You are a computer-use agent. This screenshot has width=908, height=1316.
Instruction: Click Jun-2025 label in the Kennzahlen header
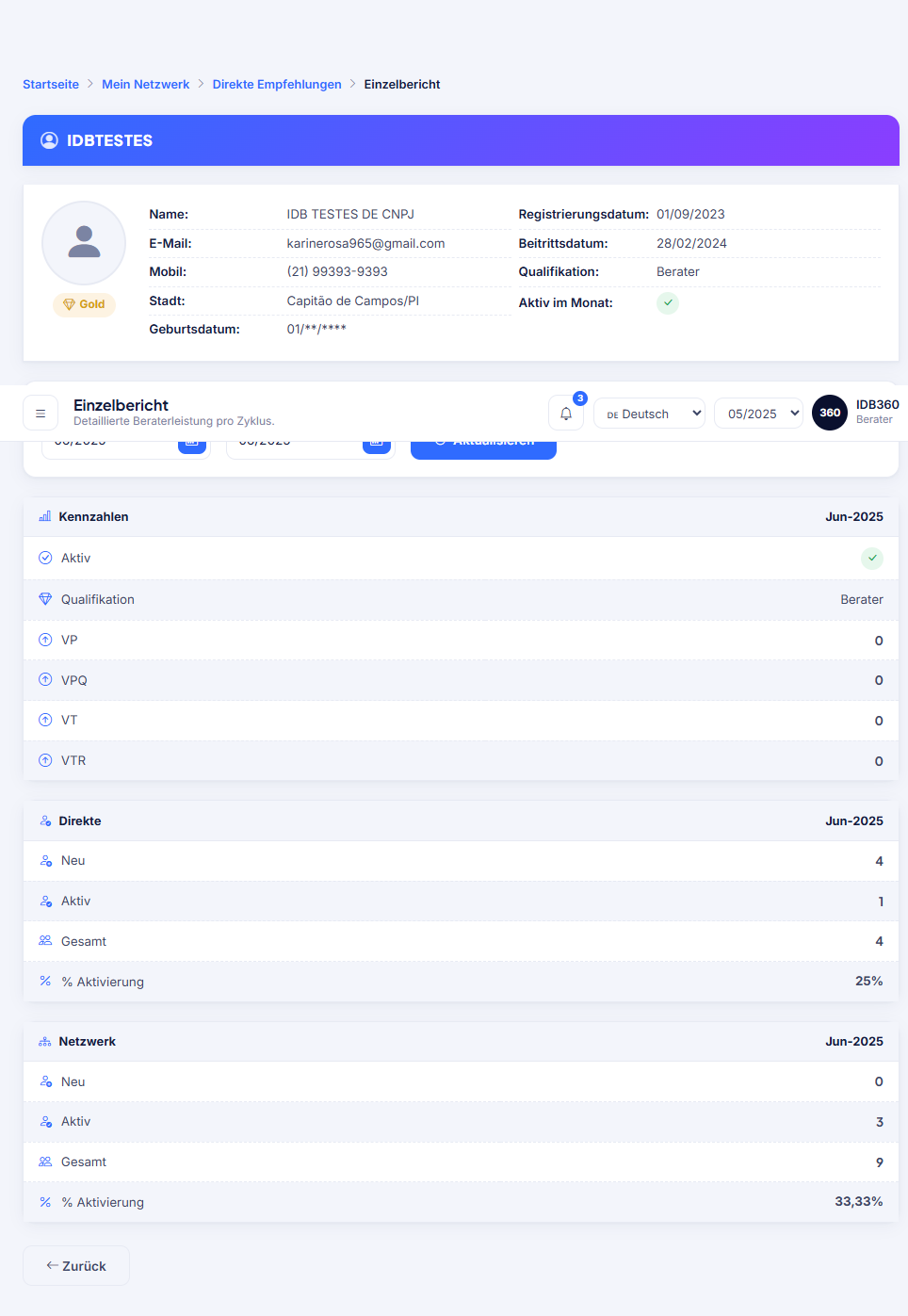point(854,516)
